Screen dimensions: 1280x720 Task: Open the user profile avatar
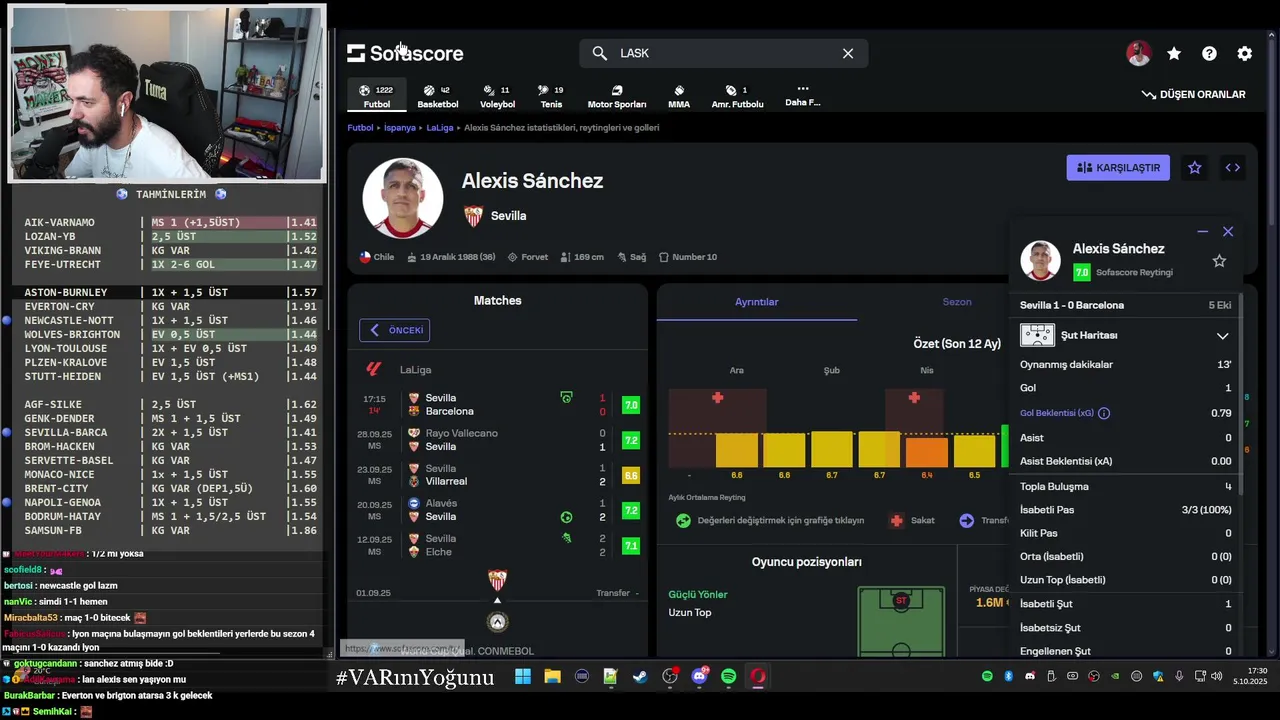[1138, 54]
